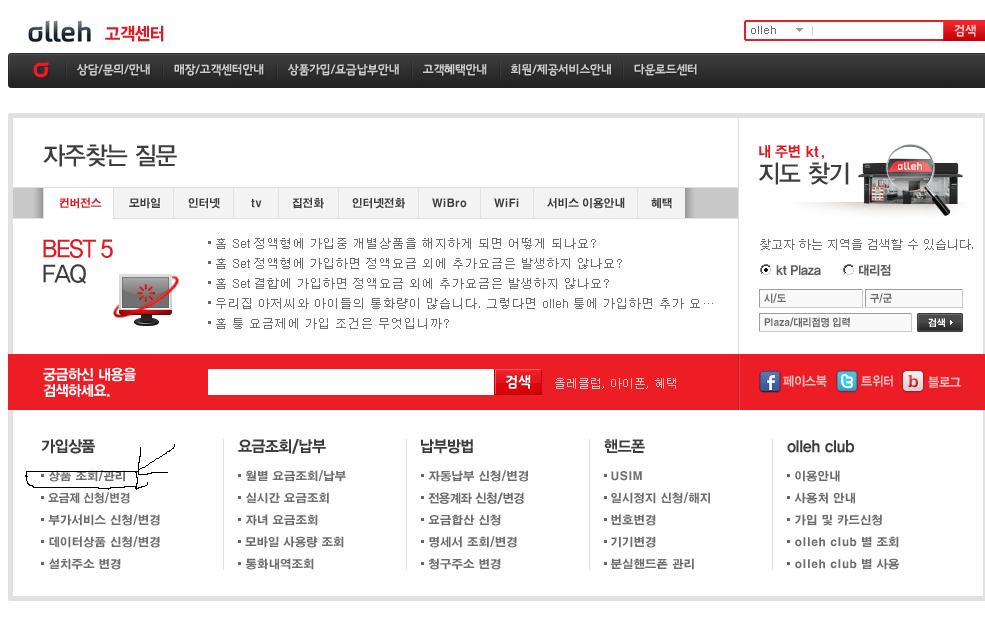Switch to the 서비스 이용안내 tab

tap(585, 203)
